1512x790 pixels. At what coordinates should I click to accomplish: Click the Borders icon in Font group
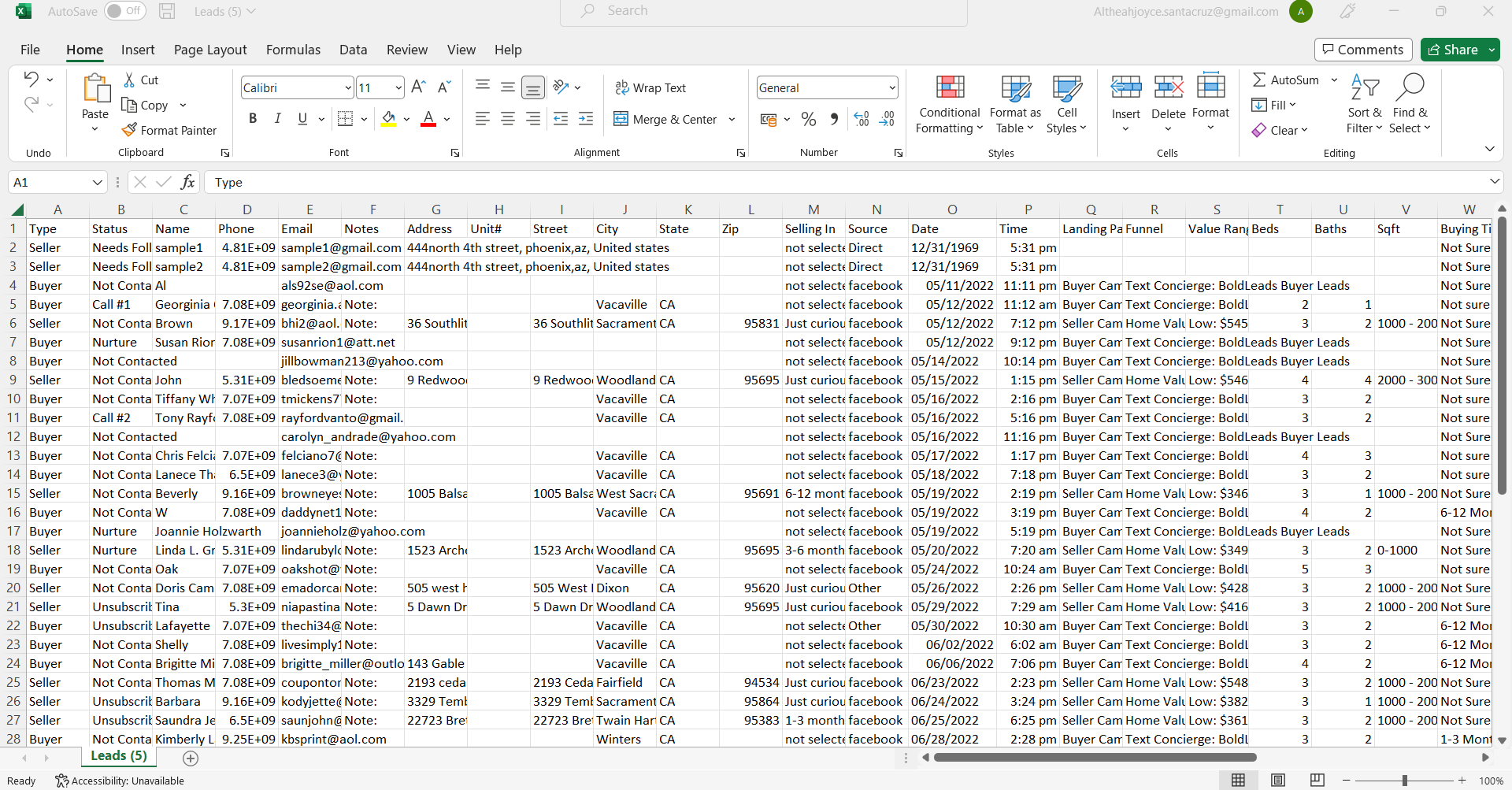pyautogui.click(x=345, y=119)
